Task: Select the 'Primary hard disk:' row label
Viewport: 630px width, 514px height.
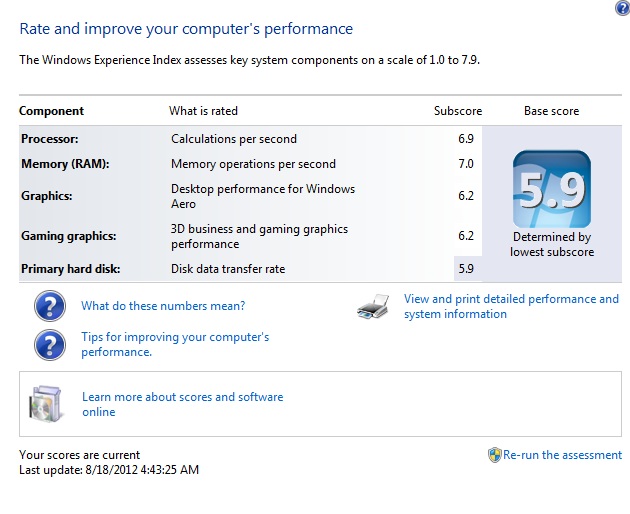Action: click(x=71, y=269)
